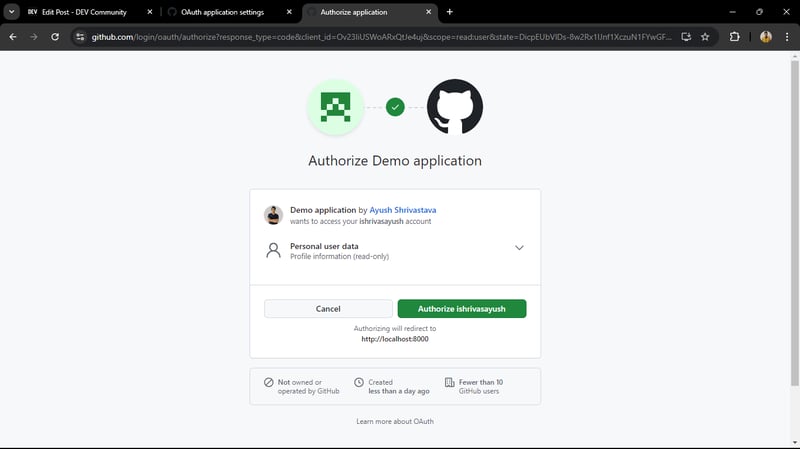Screen dimensions: 800x449
Task: Close the Edit Post - DEV Community tab
Action: (149, 12)
